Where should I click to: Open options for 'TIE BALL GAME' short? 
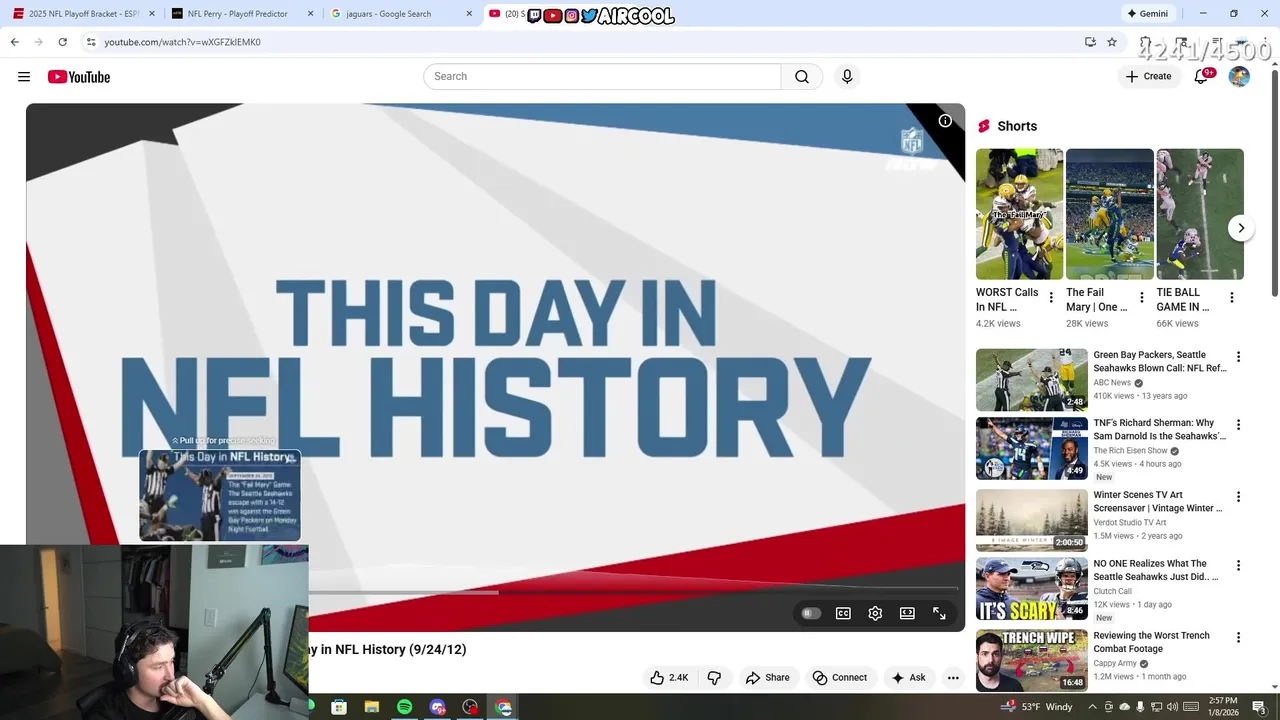click(x=1232, y=297)
